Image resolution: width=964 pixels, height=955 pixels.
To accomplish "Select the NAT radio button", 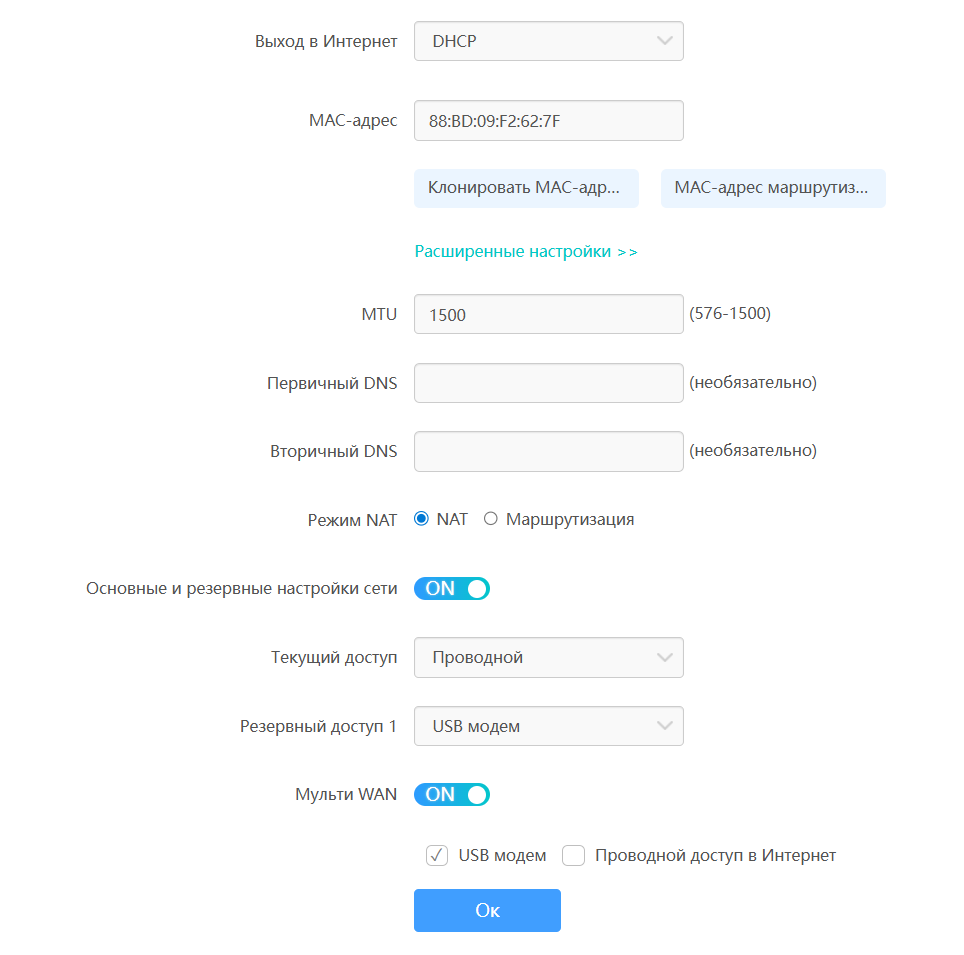I will pyautogui.click(x=421, y=519).
